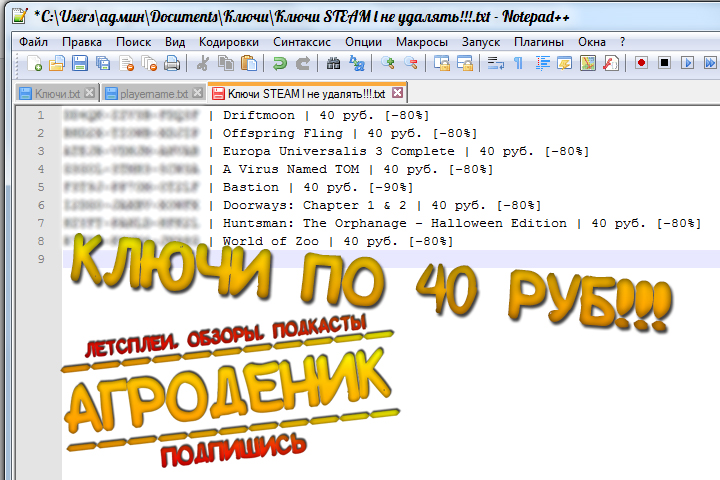This screenshot has height=480, width=720.
Task: Stop macro recording with black square
Action: (664, 62)
